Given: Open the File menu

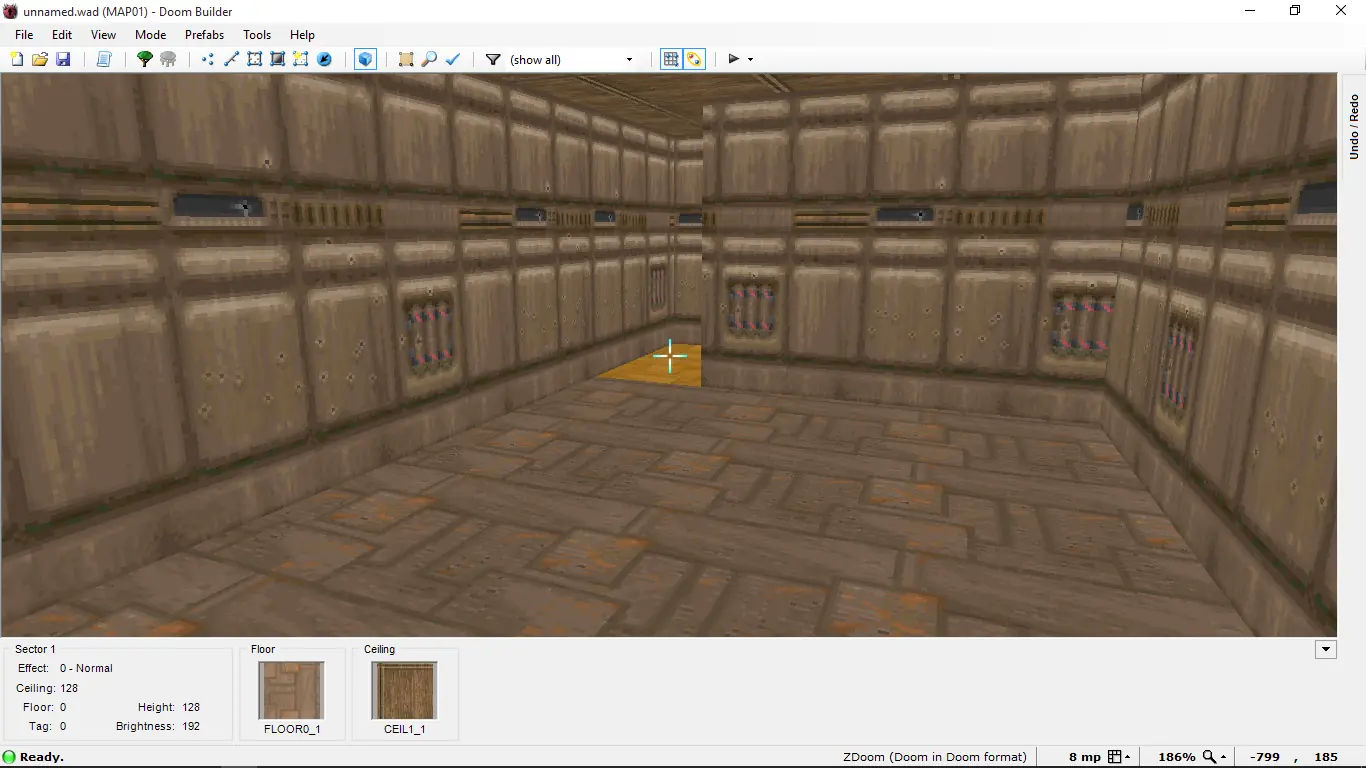Looking at the screenshot, I should [24, 35].
